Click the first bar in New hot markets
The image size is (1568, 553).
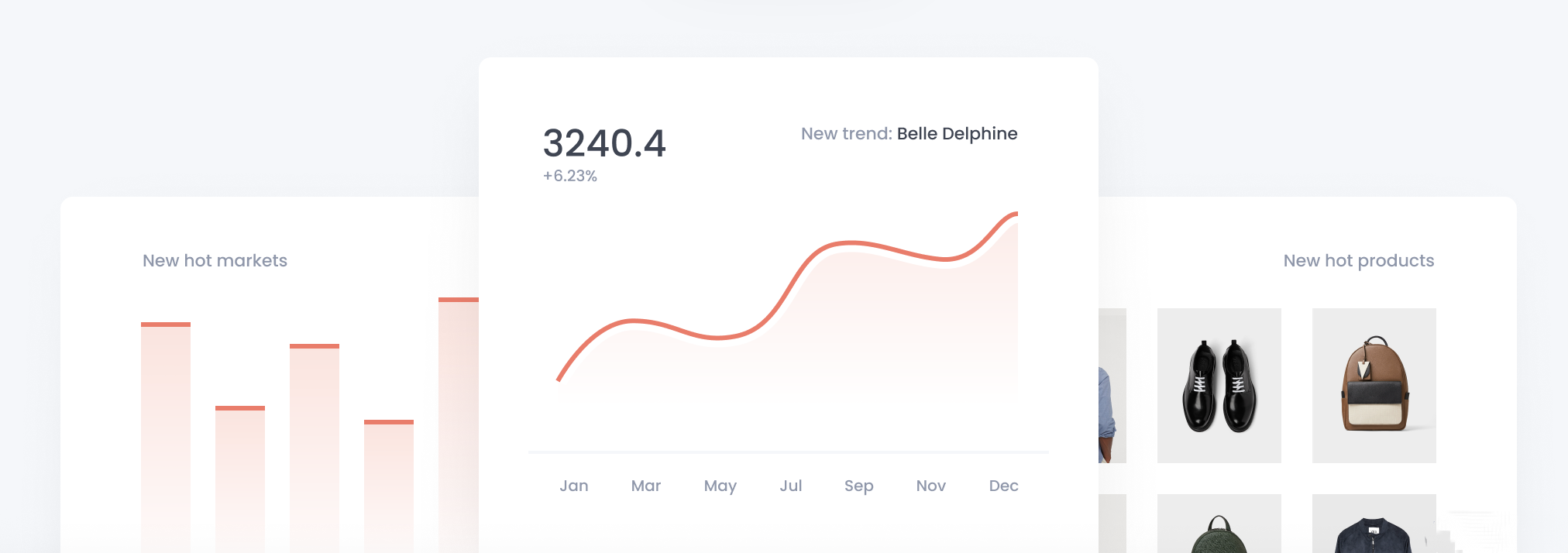tap(166, 434)
